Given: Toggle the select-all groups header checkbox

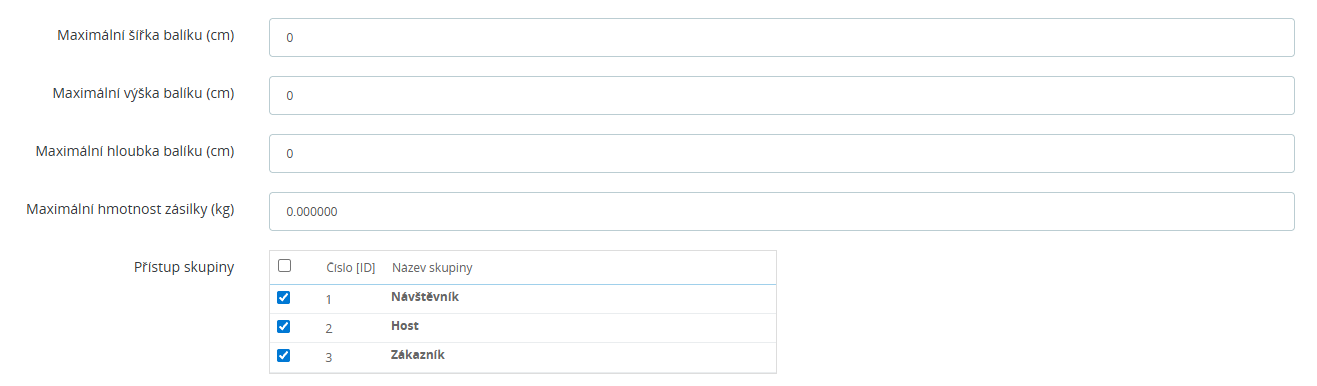Looking at the screenshot, I should 284,266.
